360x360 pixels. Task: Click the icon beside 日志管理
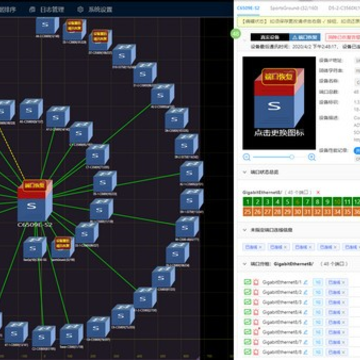(32, 9)
